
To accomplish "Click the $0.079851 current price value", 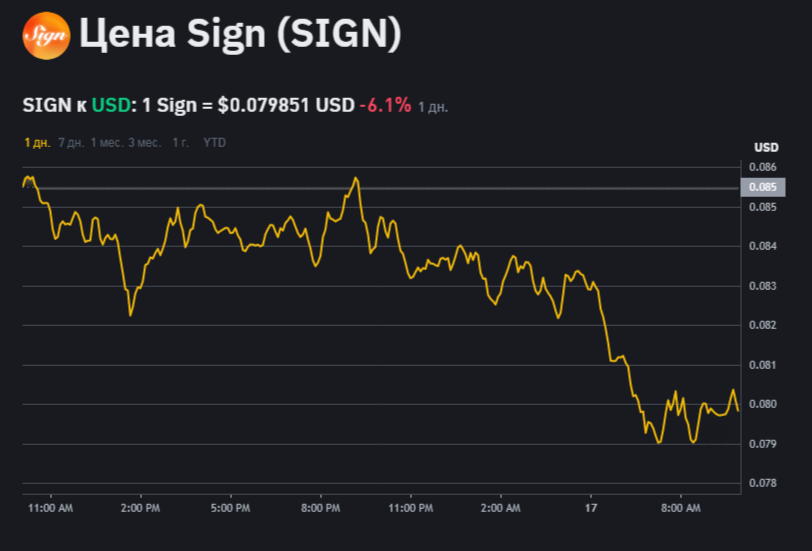I will [264, 105].
